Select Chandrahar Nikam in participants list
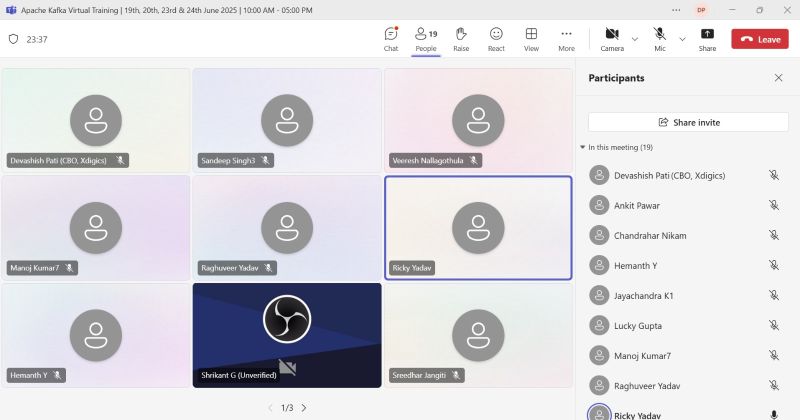 [x=650, y=235]
